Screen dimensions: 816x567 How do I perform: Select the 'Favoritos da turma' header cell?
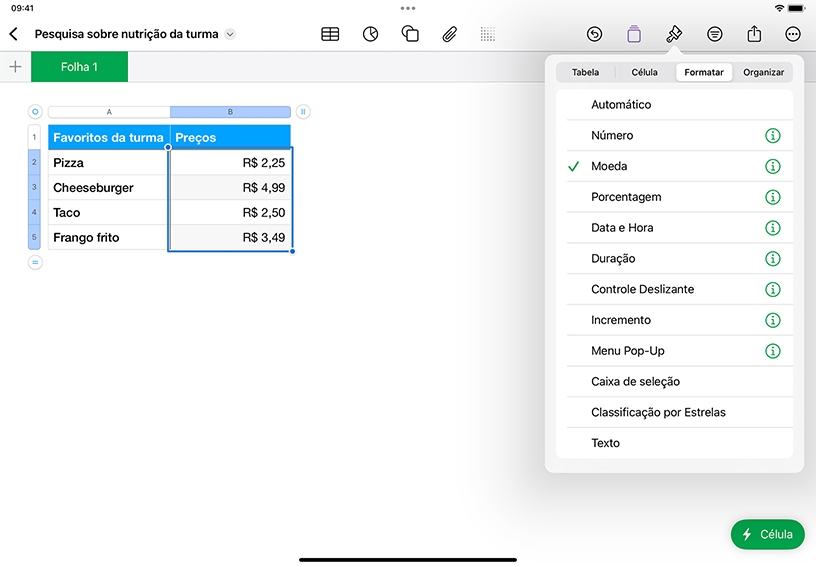pyautogui.click(x=109, y=137)
